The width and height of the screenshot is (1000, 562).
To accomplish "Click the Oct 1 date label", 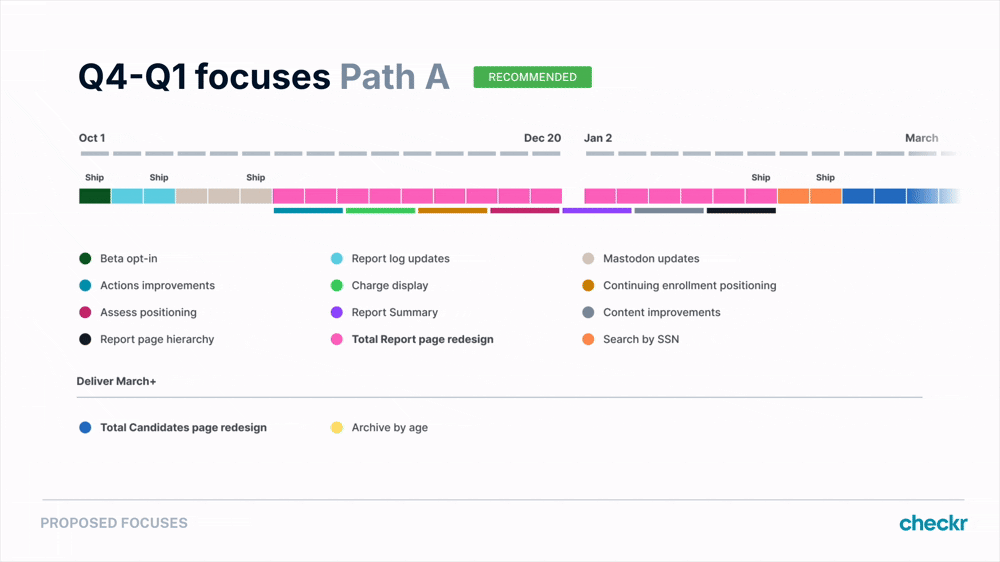I will [92, 138].
